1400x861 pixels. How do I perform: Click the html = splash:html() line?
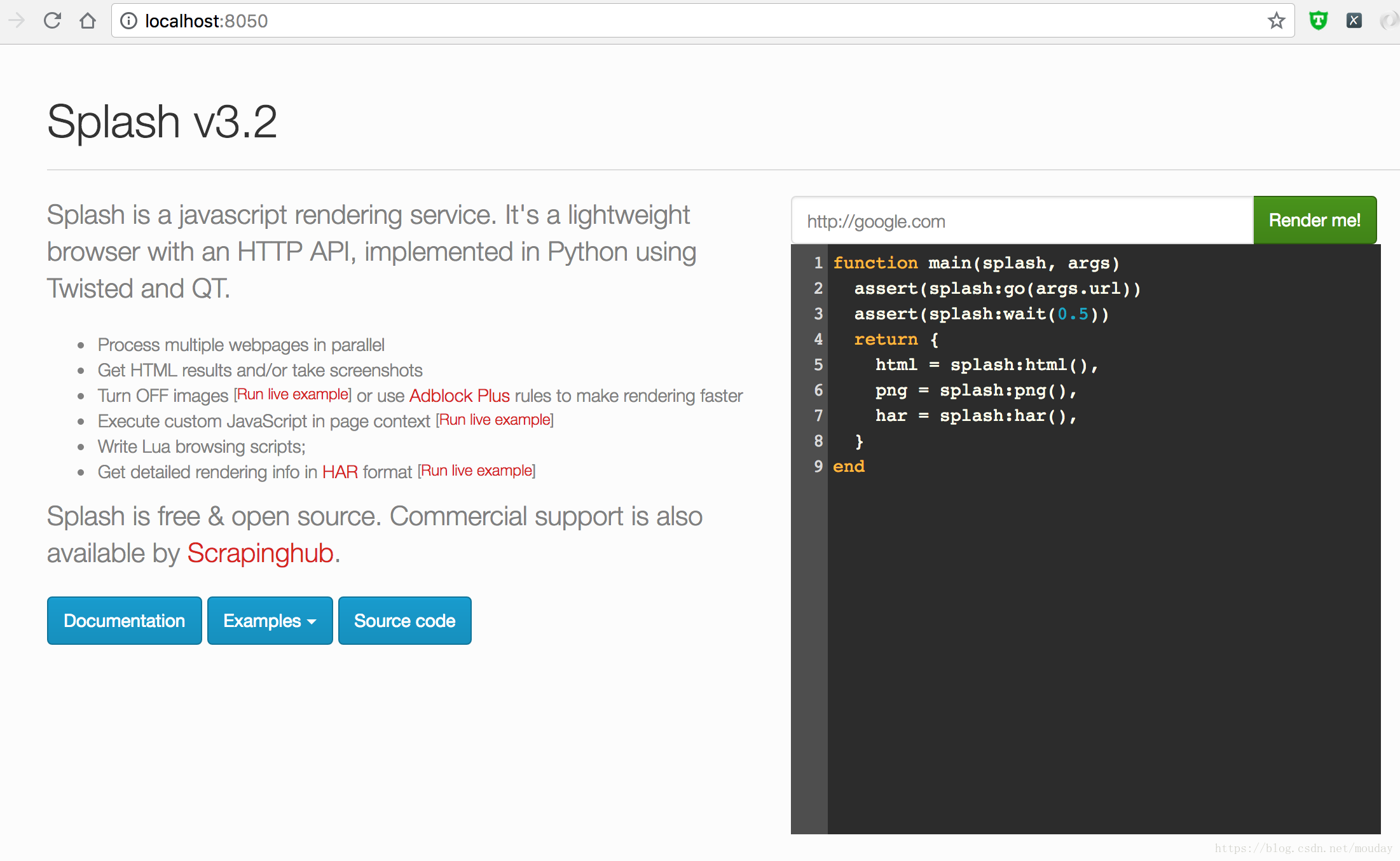987,364
